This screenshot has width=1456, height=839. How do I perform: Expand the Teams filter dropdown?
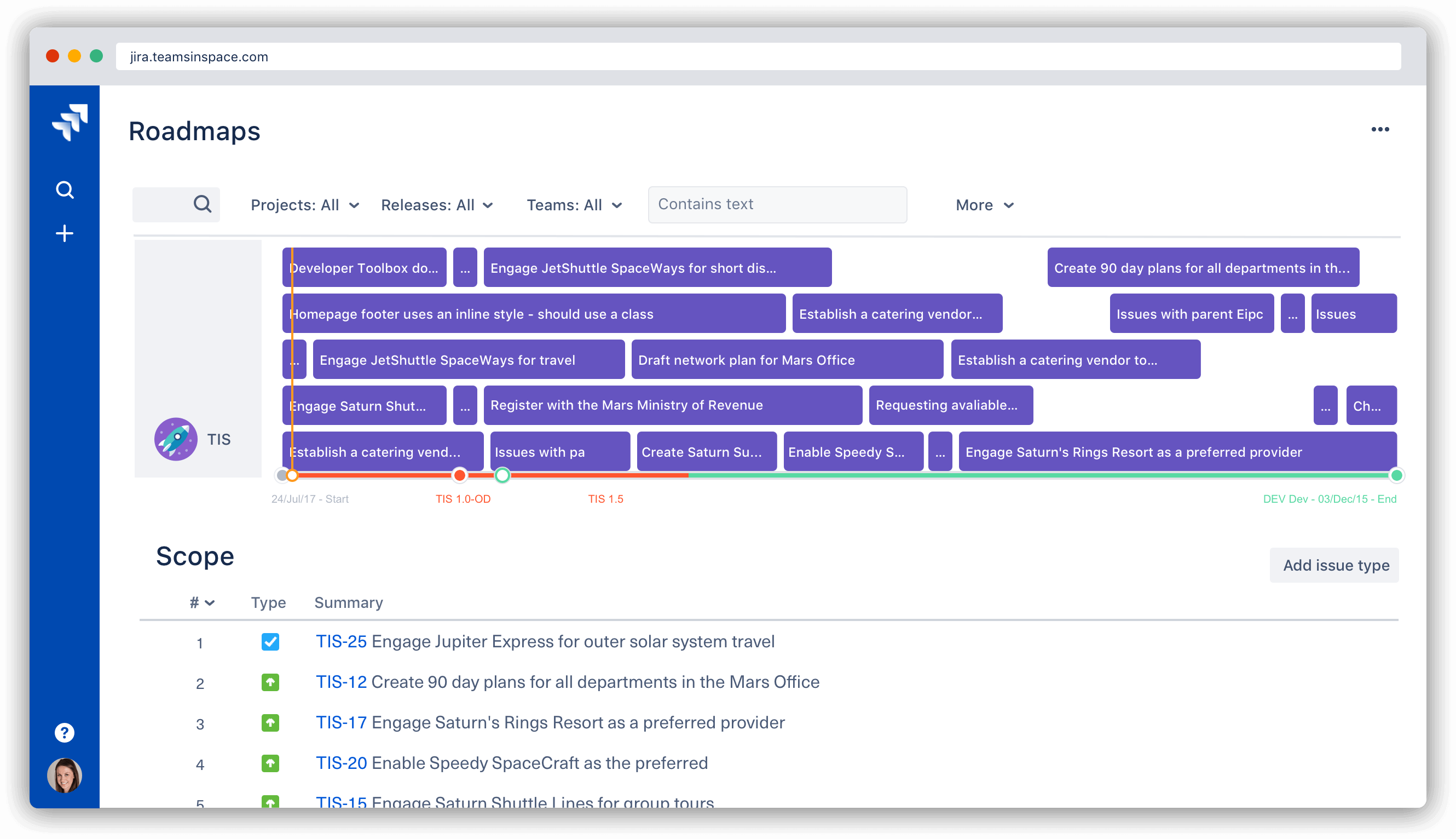575,204
